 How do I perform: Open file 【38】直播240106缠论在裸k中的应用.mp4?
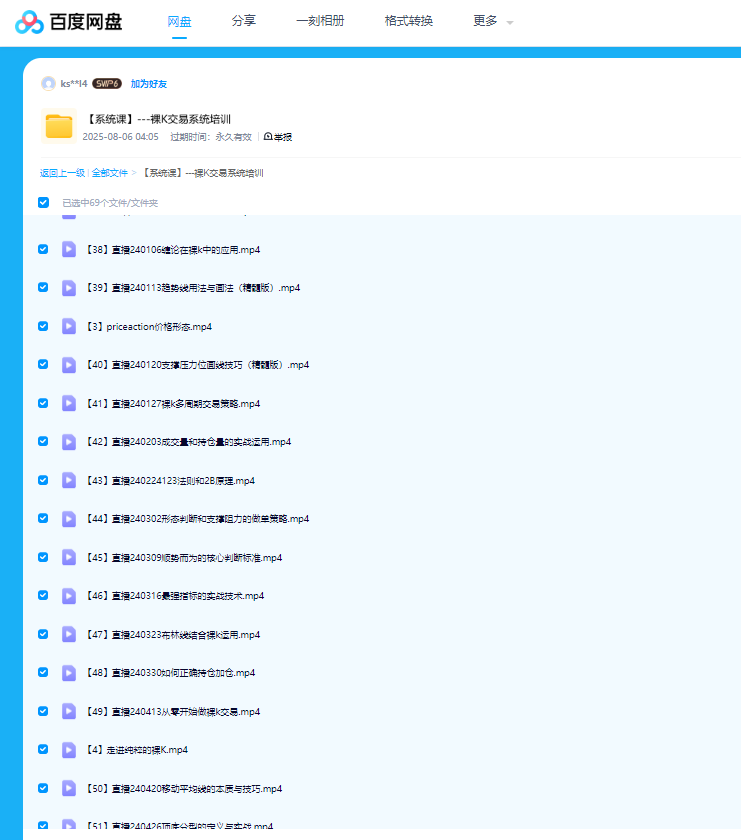(173, 250)
